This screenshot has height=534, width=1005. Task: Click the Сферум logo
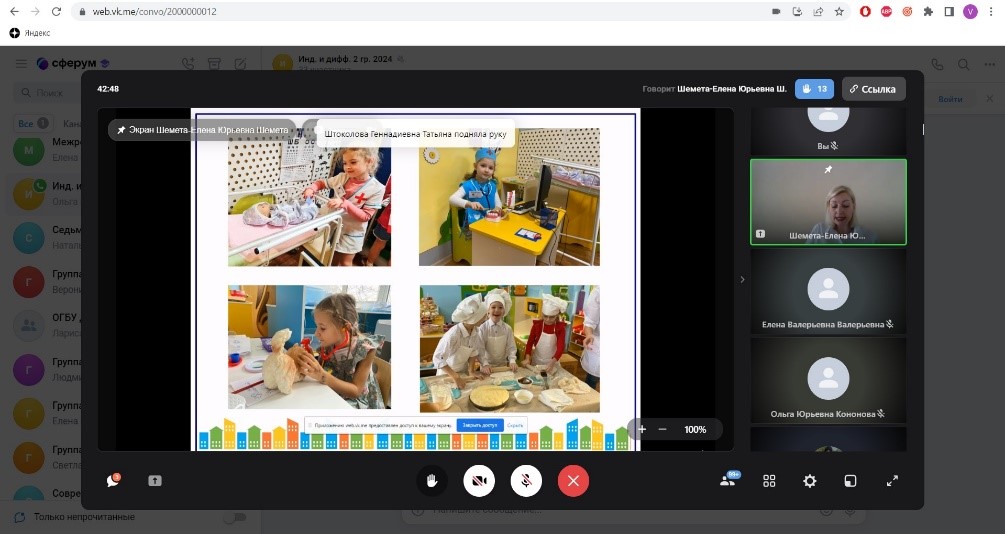[x=73, y=63]
